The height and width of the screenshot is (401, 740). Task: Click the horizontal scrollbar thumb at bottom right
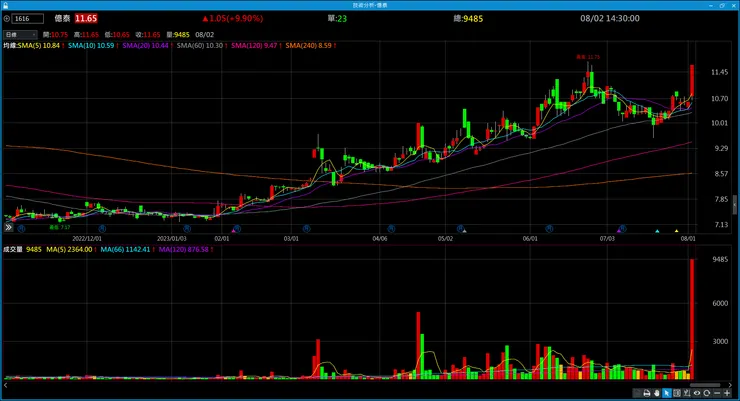point(705,385)
